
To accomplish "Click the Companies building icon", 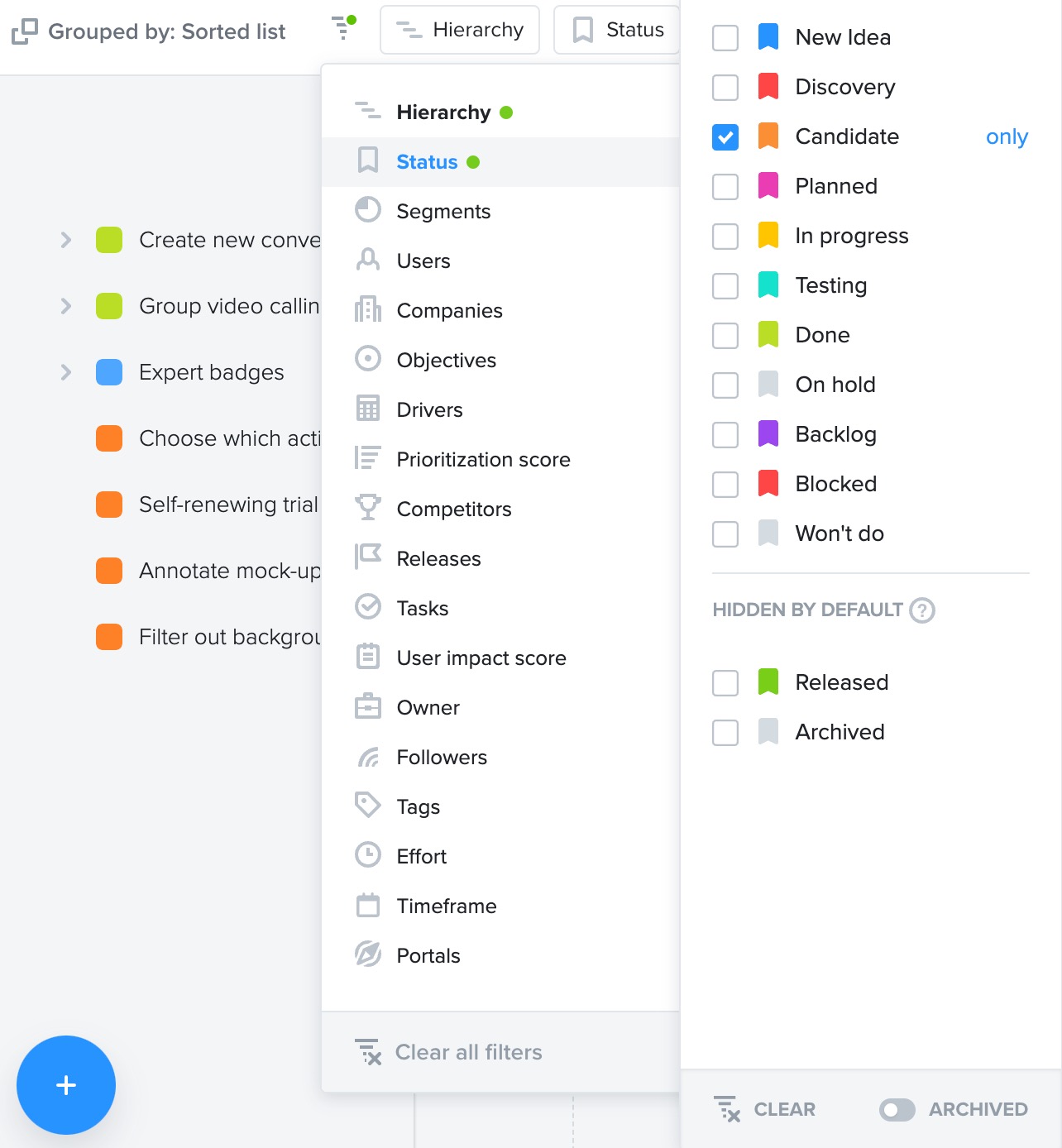I will (x=368, y=309).
